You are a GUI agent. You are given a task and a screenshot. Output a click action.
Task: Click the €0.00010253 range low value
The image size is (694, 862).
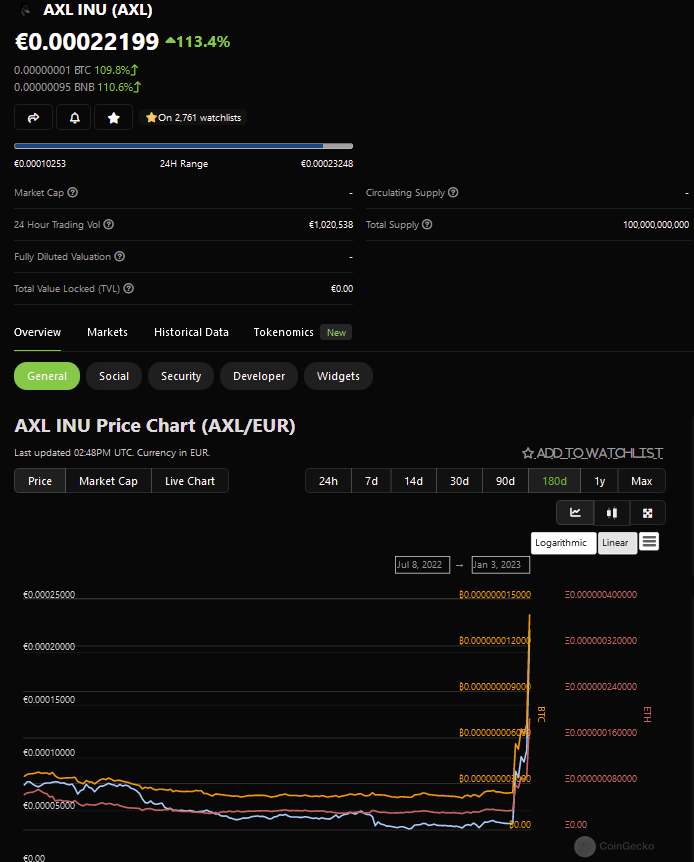pyautogui.click(x=40, y=163)
